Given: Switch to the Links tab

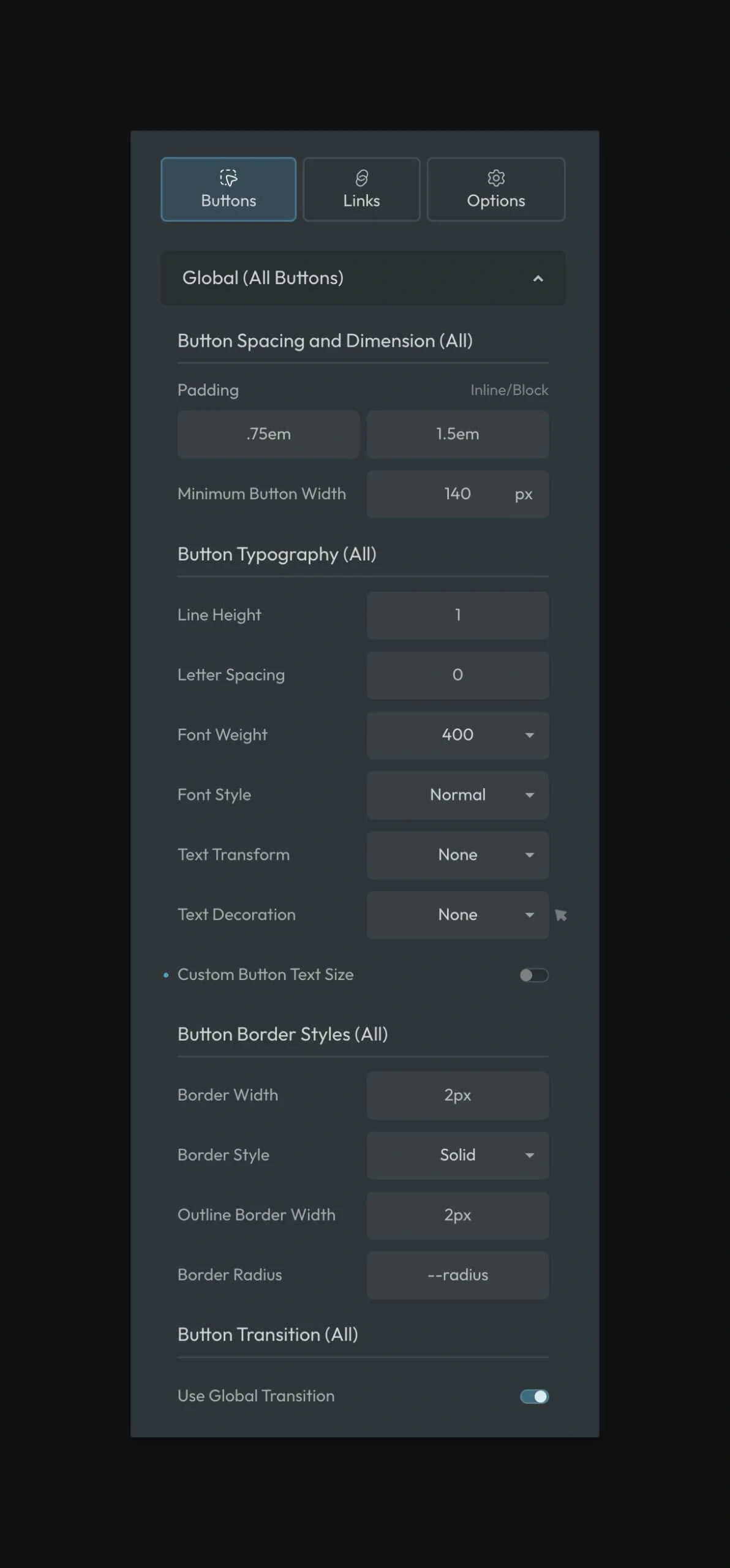Looking at the screenshot, I should [361, 189].
